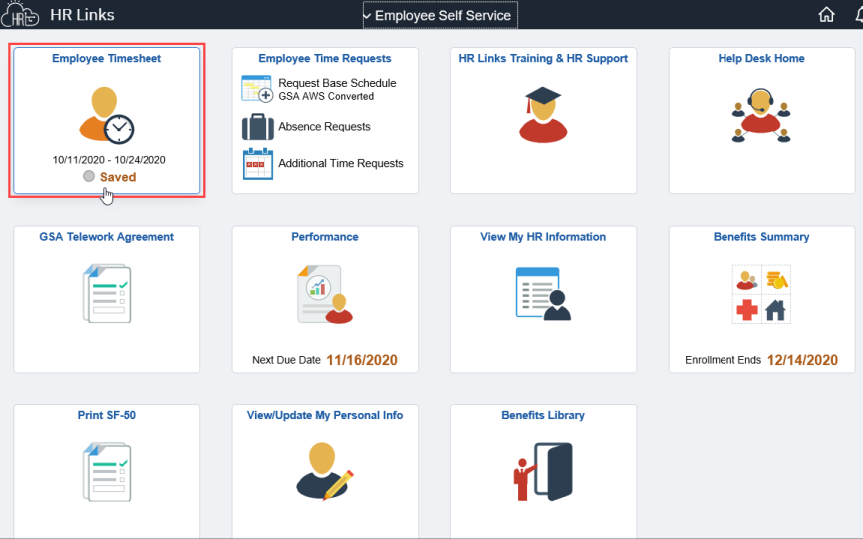Open the GSA Telework Agreement document icon
Viewport: 863px width, 539px height.
tap(107, 293)
